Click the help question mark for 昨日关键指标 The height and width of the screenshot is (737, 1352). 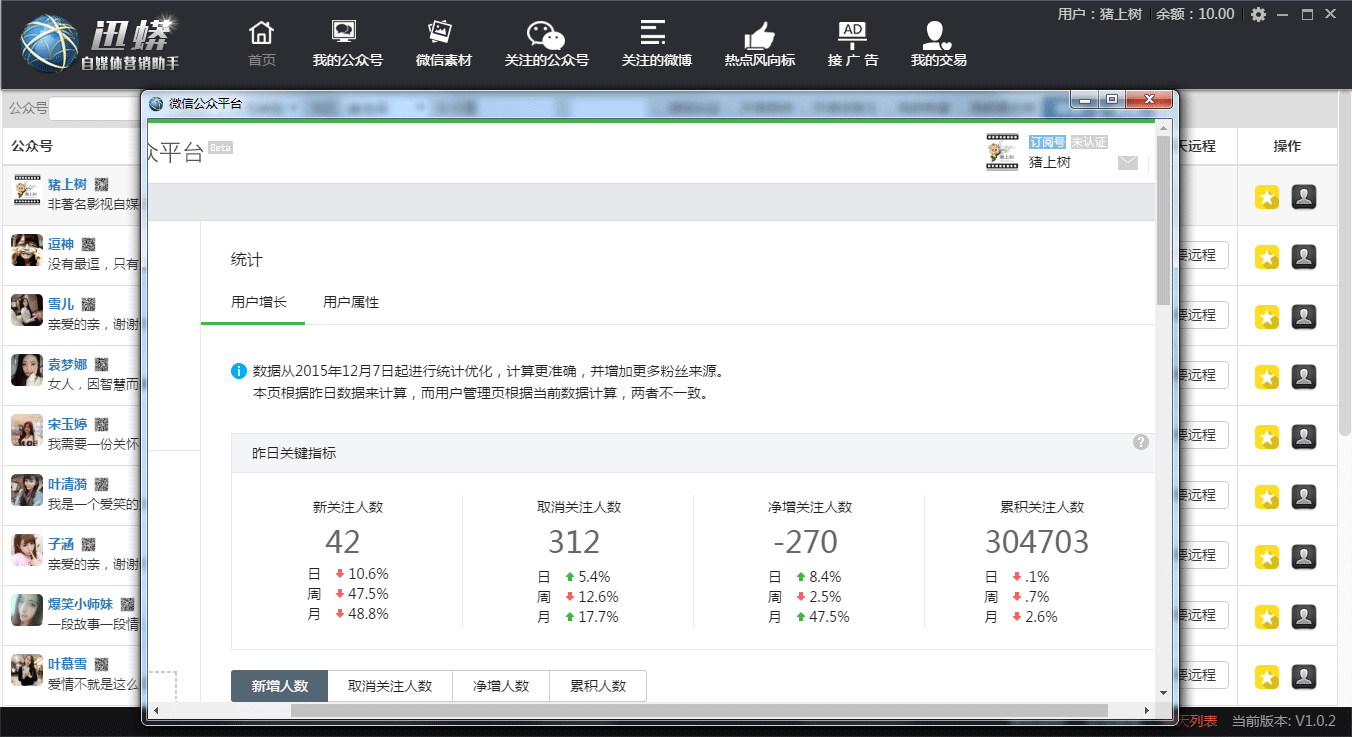[1141, 442]
